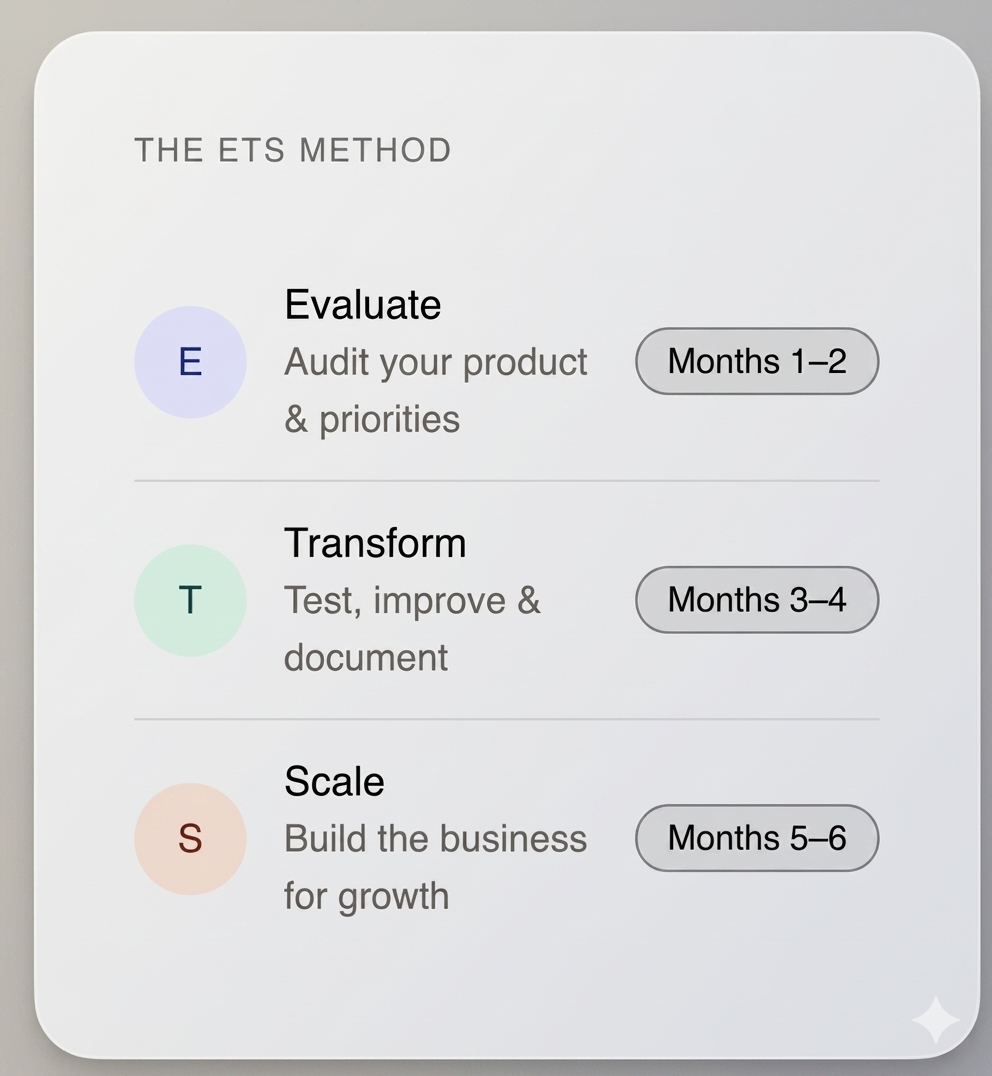Open the Evaluate heading
992x1076 pixels.
(362, 304)
